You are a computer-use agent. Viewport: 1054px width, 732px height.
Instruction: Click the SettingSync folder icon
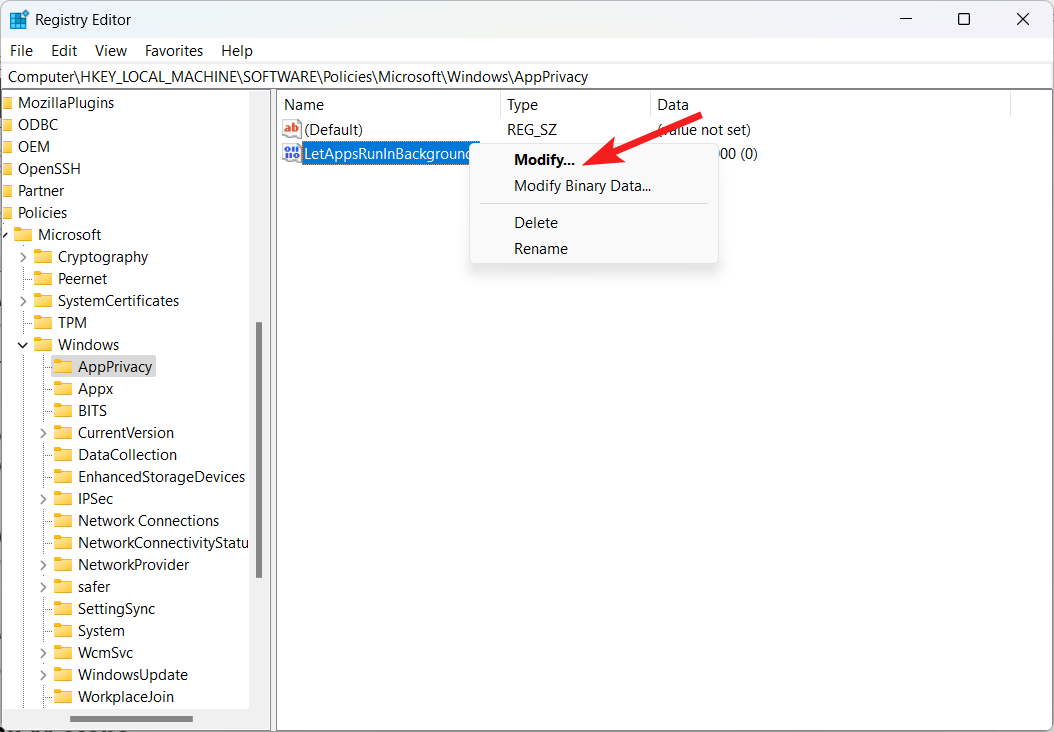click(63, 609)
